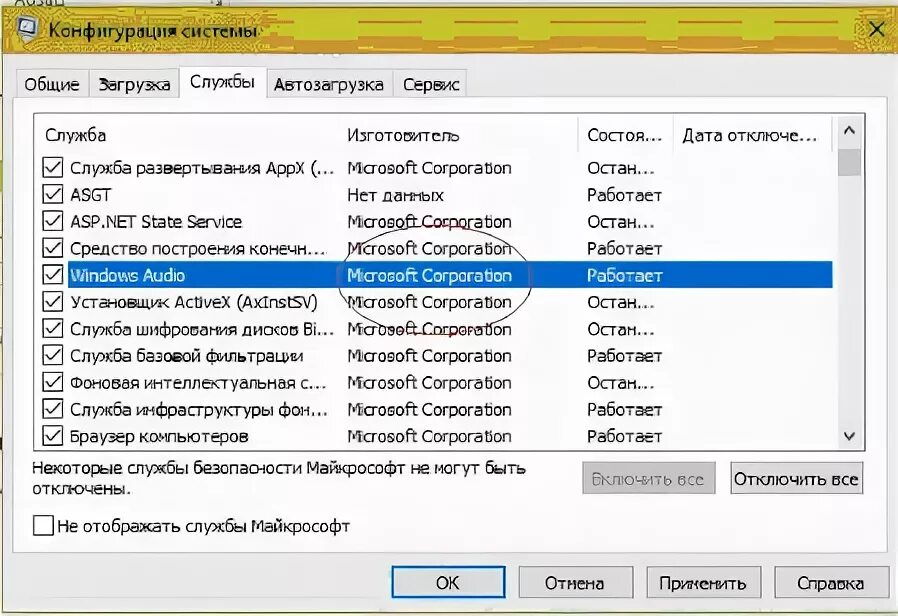Select the ASGT service name

click(x=90, y=195)
